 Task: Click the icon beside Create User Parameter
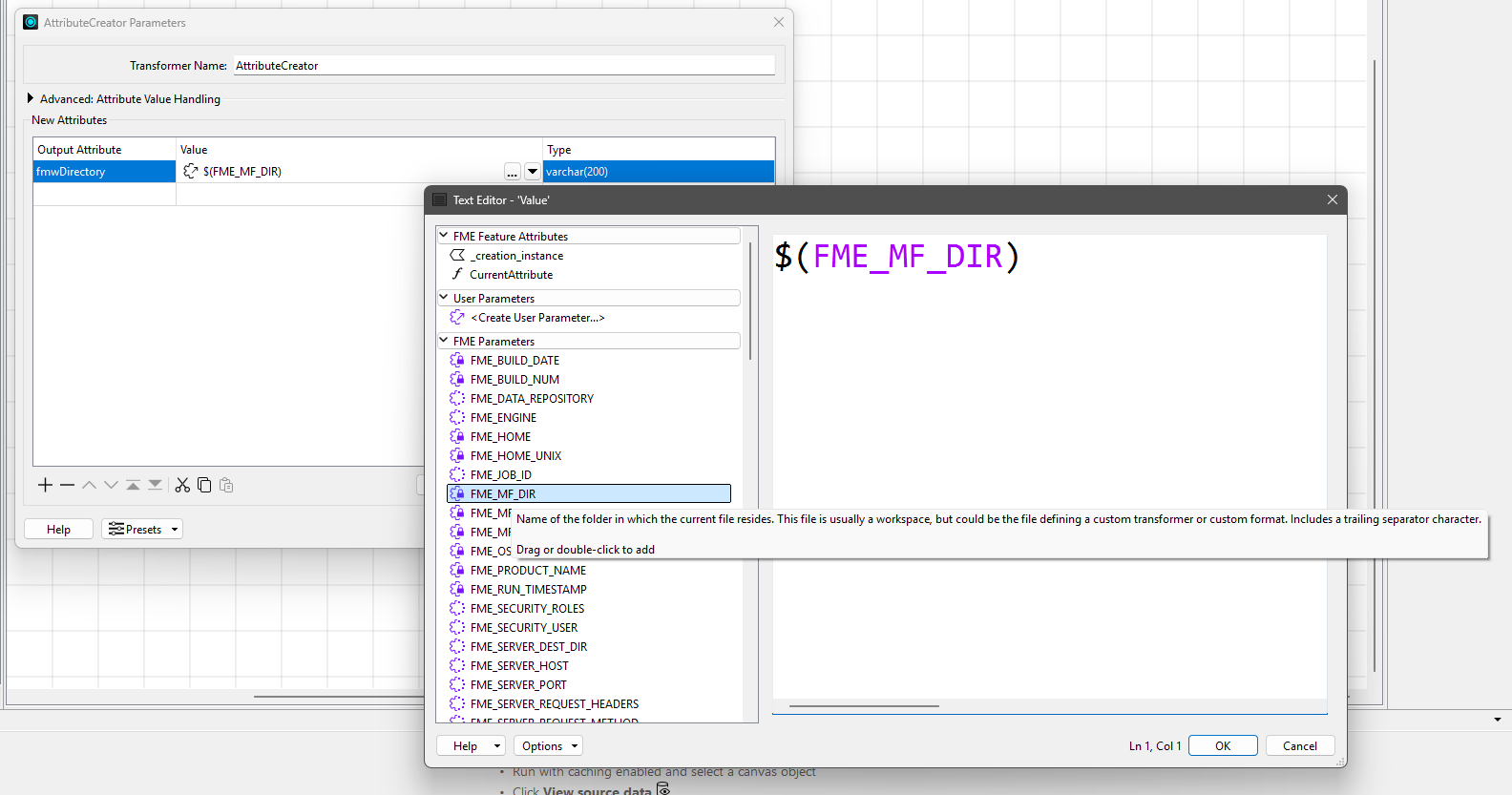coord(457,317)
